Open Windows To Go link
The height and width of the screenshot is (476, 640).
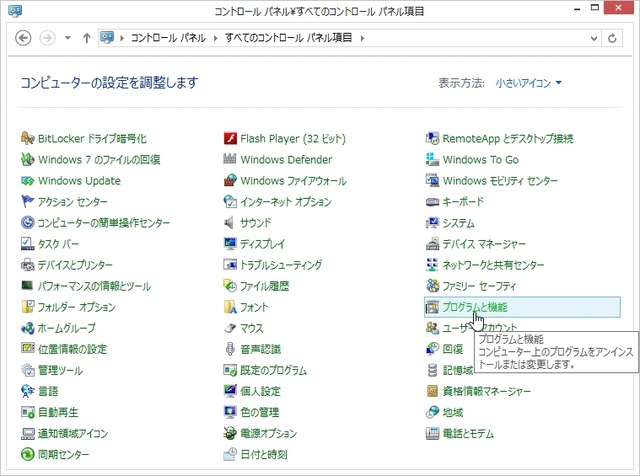[480, 160]
